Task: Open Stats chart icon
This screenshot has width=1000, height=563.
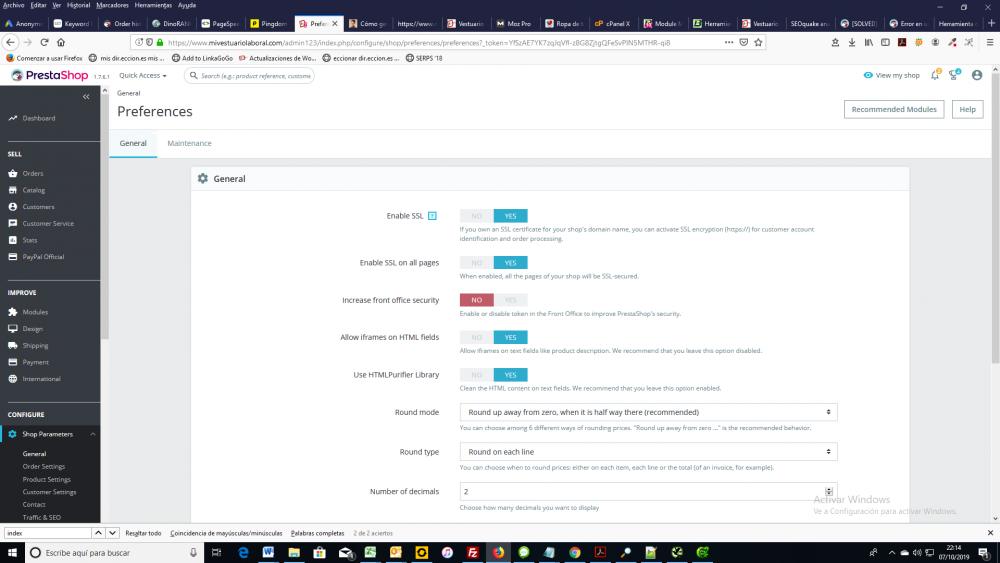Action: 13,240
